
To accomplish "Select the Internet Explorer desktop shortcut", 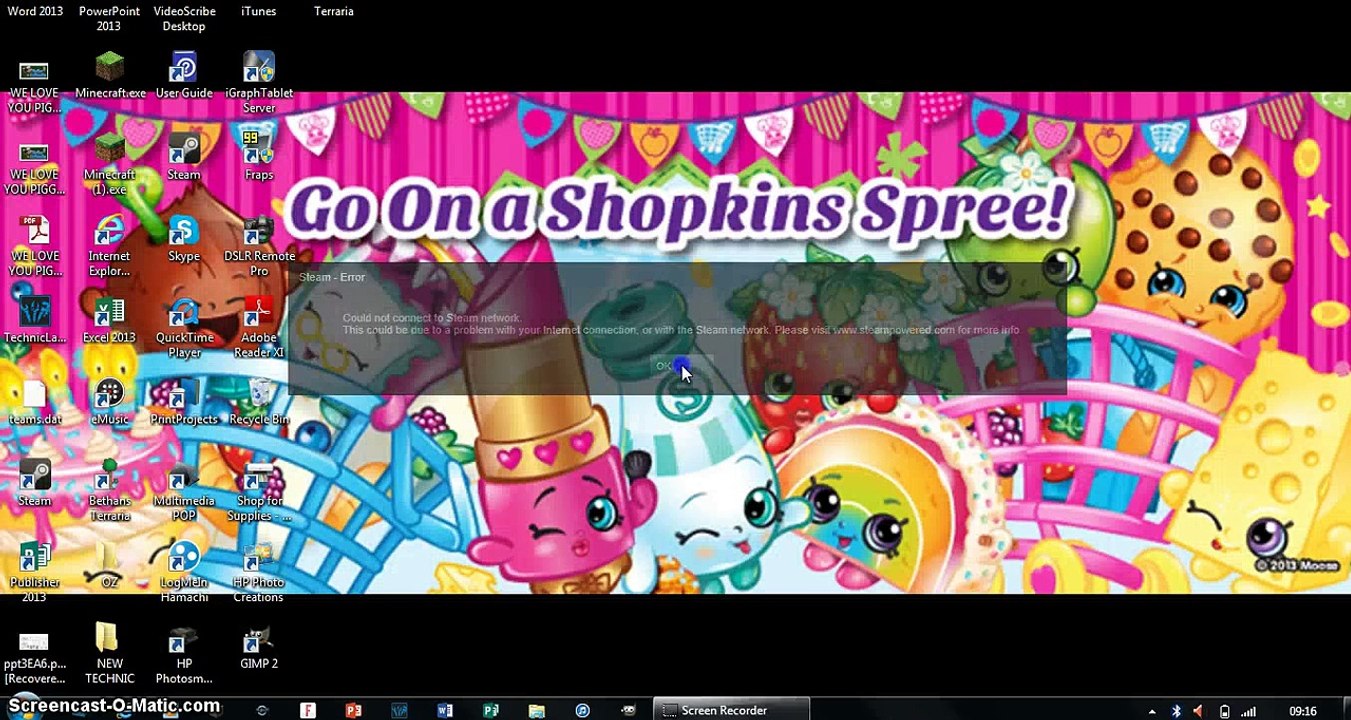I will [x=109, y=247].
